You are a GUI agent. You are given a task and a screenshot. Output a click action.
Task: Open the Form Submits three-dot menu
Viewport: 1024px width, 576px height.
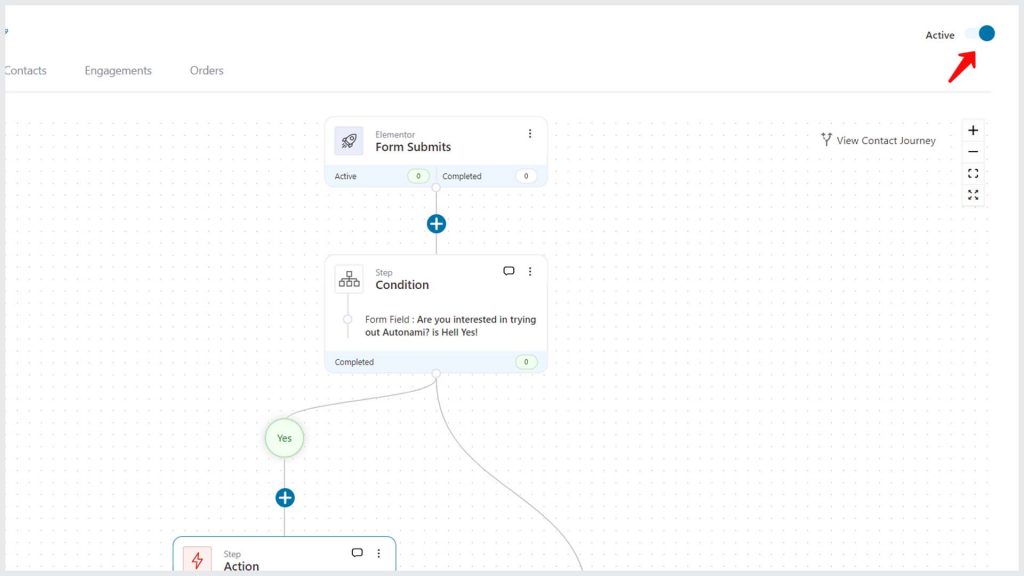(x=530, y=133)
